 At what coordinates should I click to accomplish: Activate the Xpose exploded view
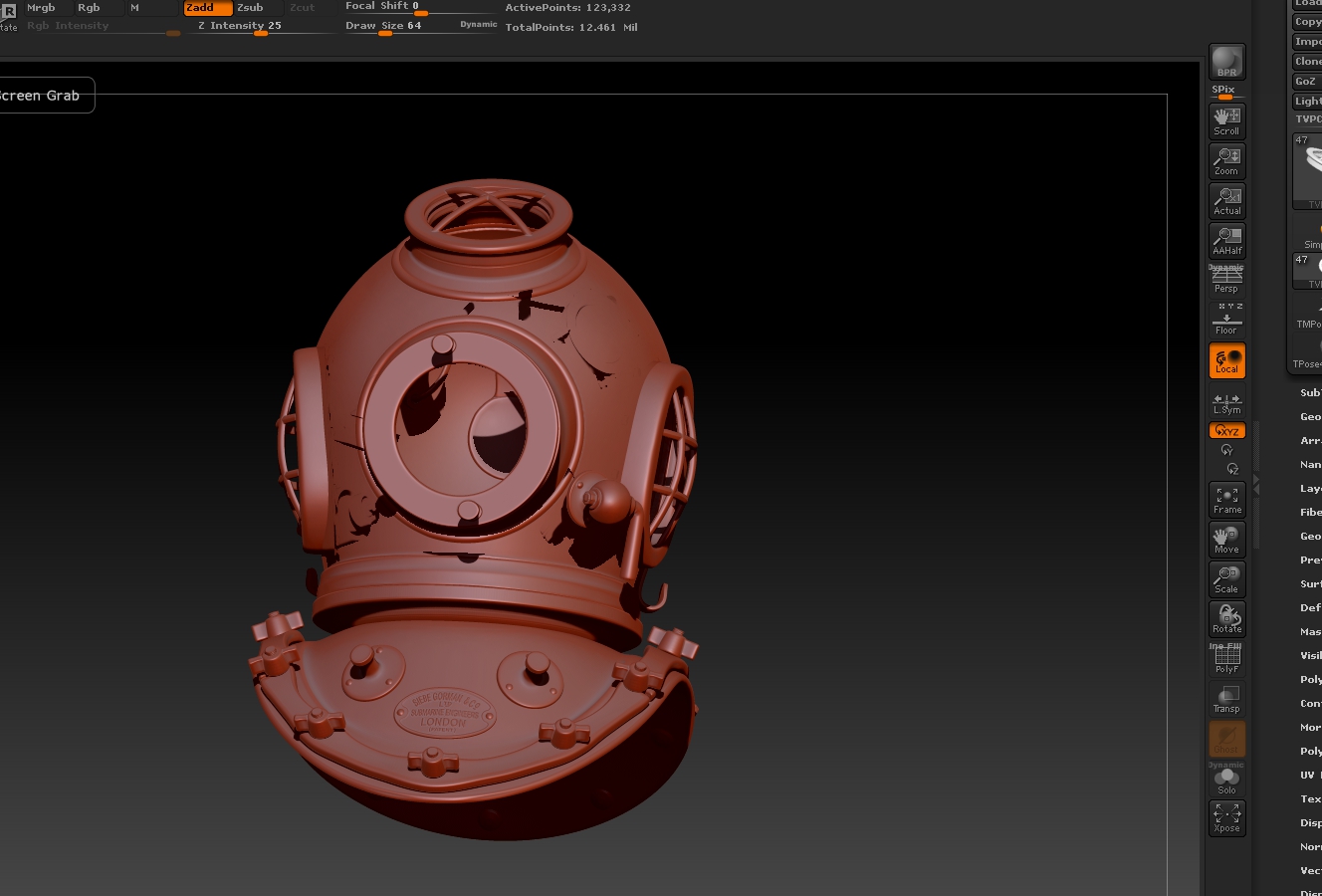1226,818
